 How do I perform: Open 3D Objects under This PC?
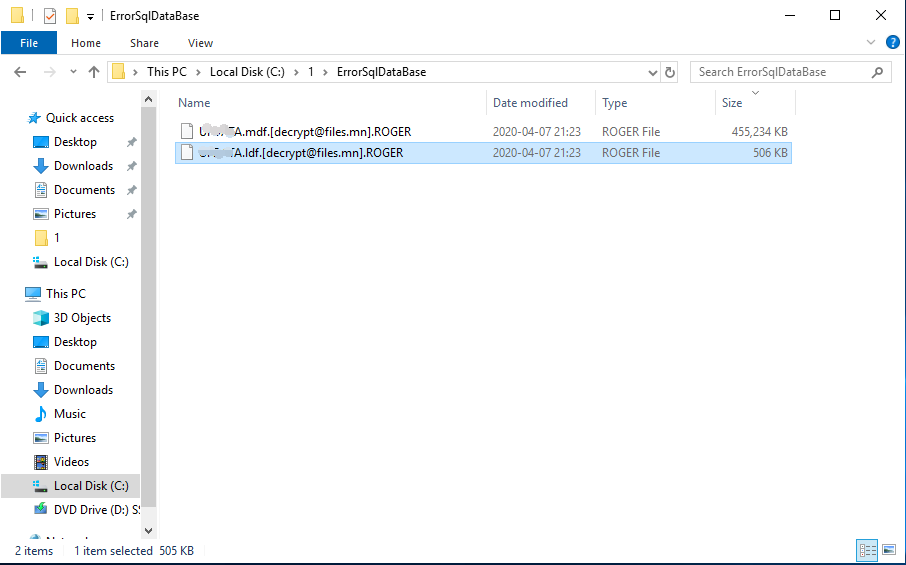point(82,318)
